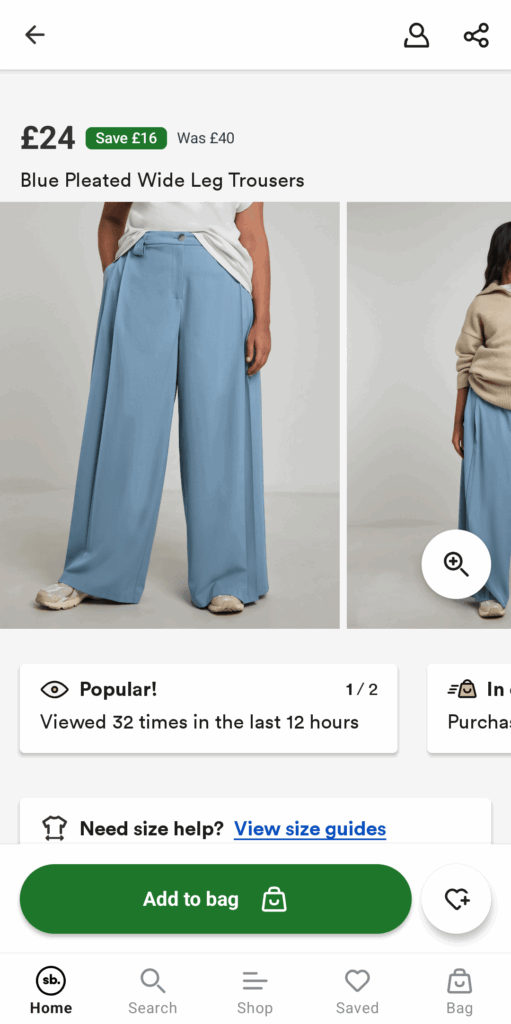Viewport: 511px width, 1024px height.
Task: Go to the Home tab
Action: pyautogui.click(x=51, y=991)
